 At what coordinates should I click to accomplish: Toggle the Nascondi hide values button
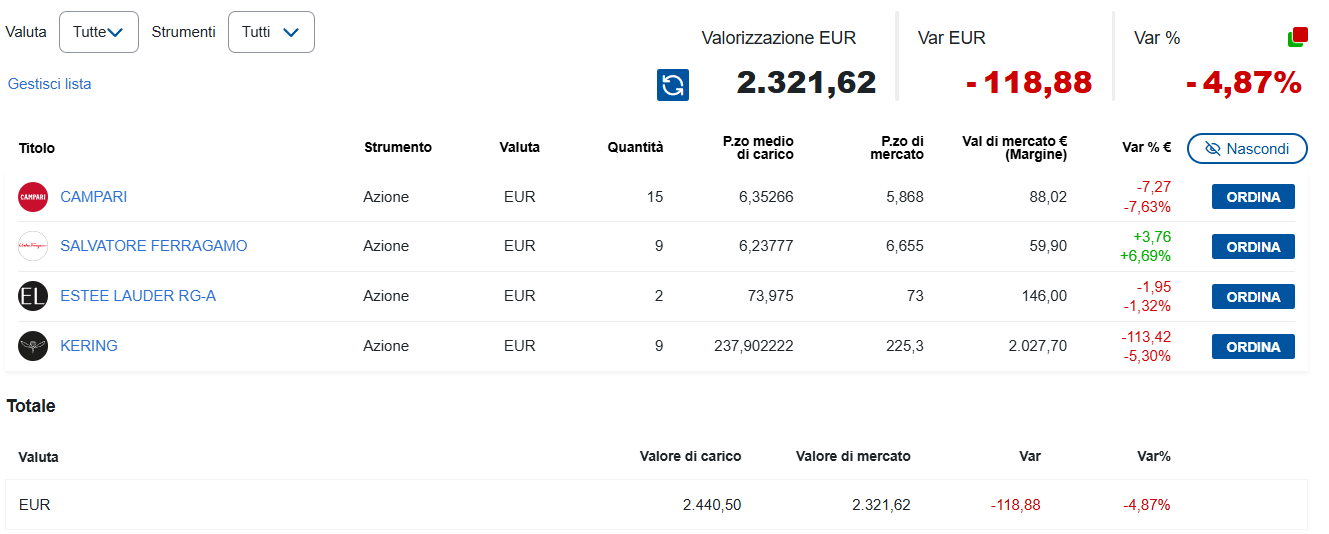click(1247, 149)
